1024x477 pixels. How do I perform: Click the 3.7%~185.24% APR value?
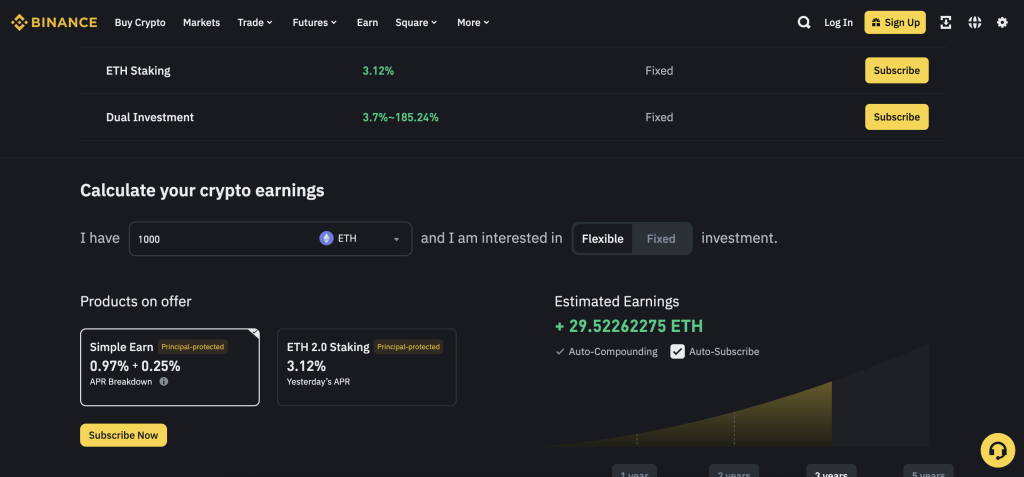point(400,117)
